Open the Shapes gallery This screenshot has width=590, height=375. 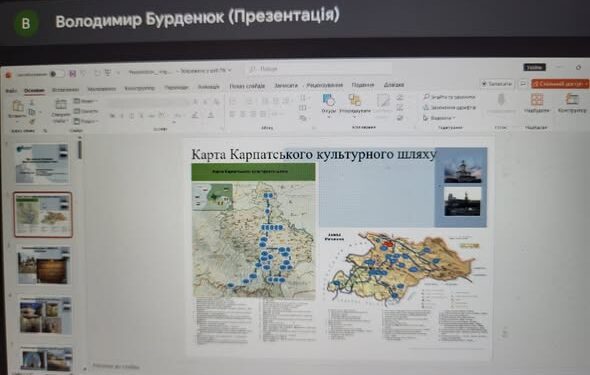click(x=328, y=104)
